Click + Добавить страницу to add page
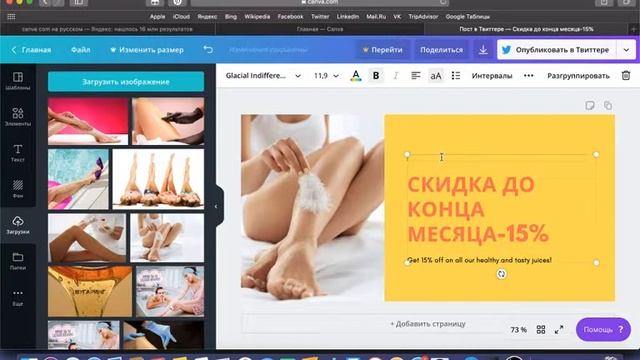 427,324
